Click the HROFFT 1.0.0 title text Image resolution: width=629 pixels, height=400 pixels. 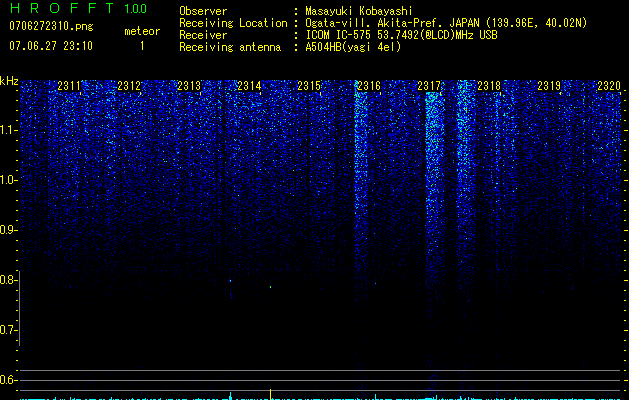[x=78, y=8]
